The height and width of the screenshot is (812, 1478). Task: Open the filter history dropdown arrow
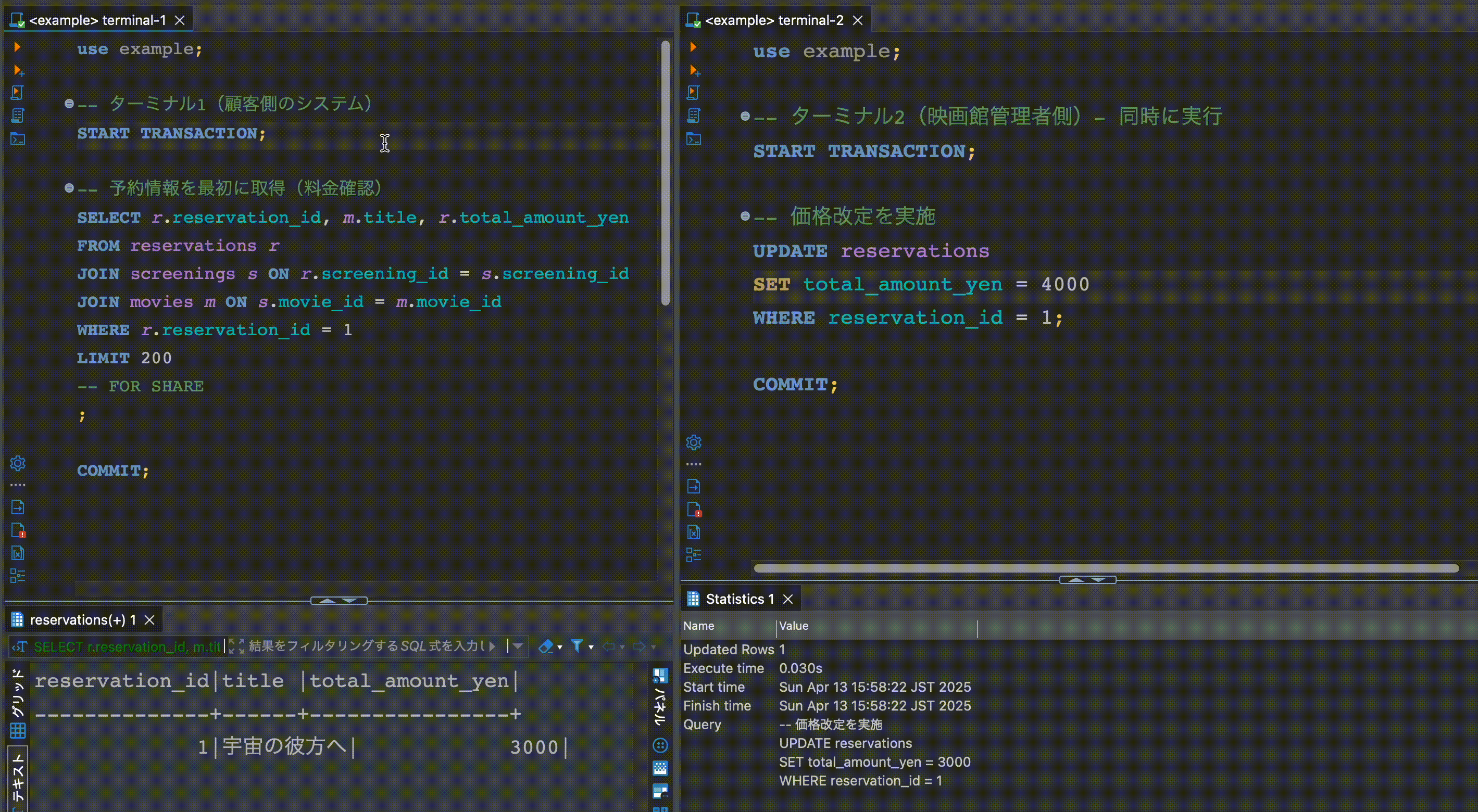(518, 646)
